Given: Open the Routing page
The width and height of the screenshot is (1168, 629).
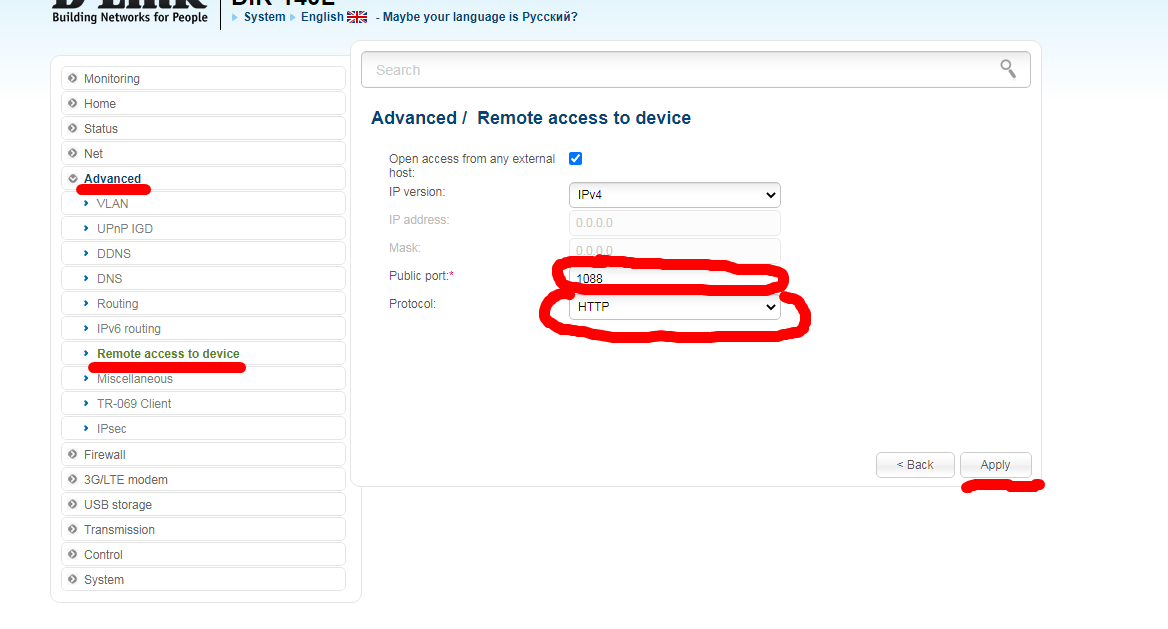Looking at the screenshot, I should point(203,304).
